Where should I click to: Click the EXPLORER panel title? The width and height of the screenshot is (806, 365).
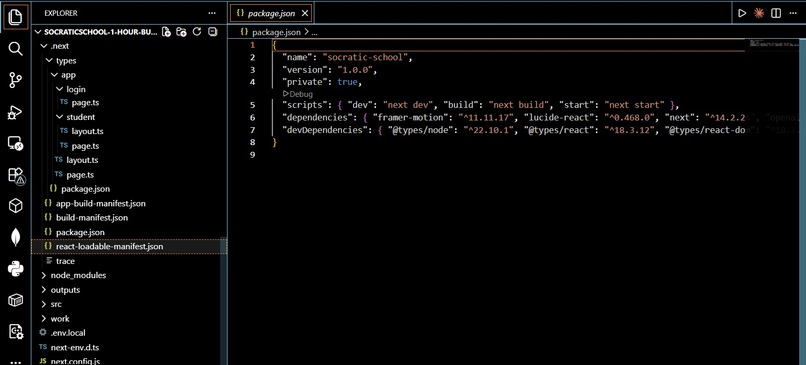tap(61, 13)
